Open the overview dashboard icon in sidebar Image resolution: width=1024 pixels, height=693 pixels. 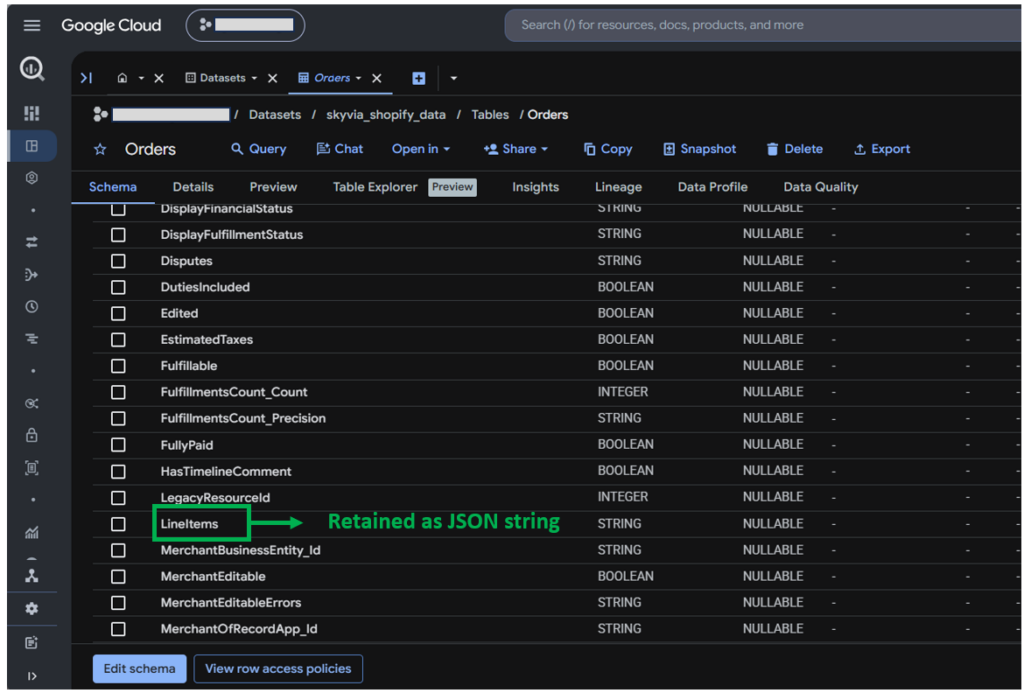(31, 114)
